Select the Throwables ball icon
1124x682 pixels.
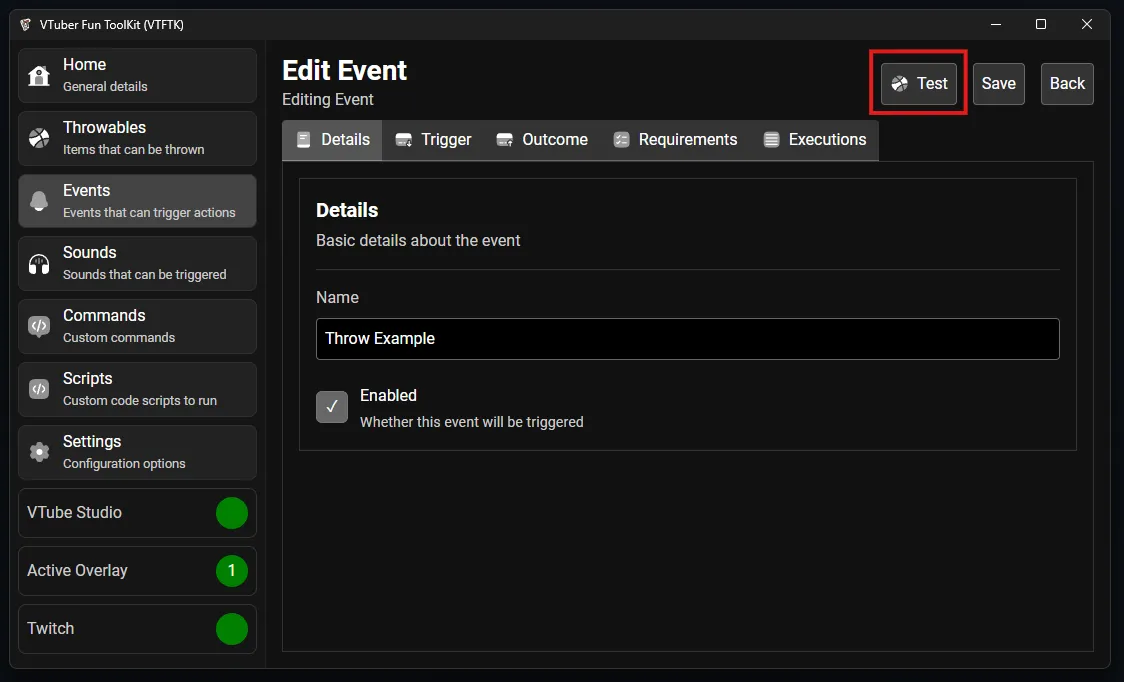pos(39,138)
